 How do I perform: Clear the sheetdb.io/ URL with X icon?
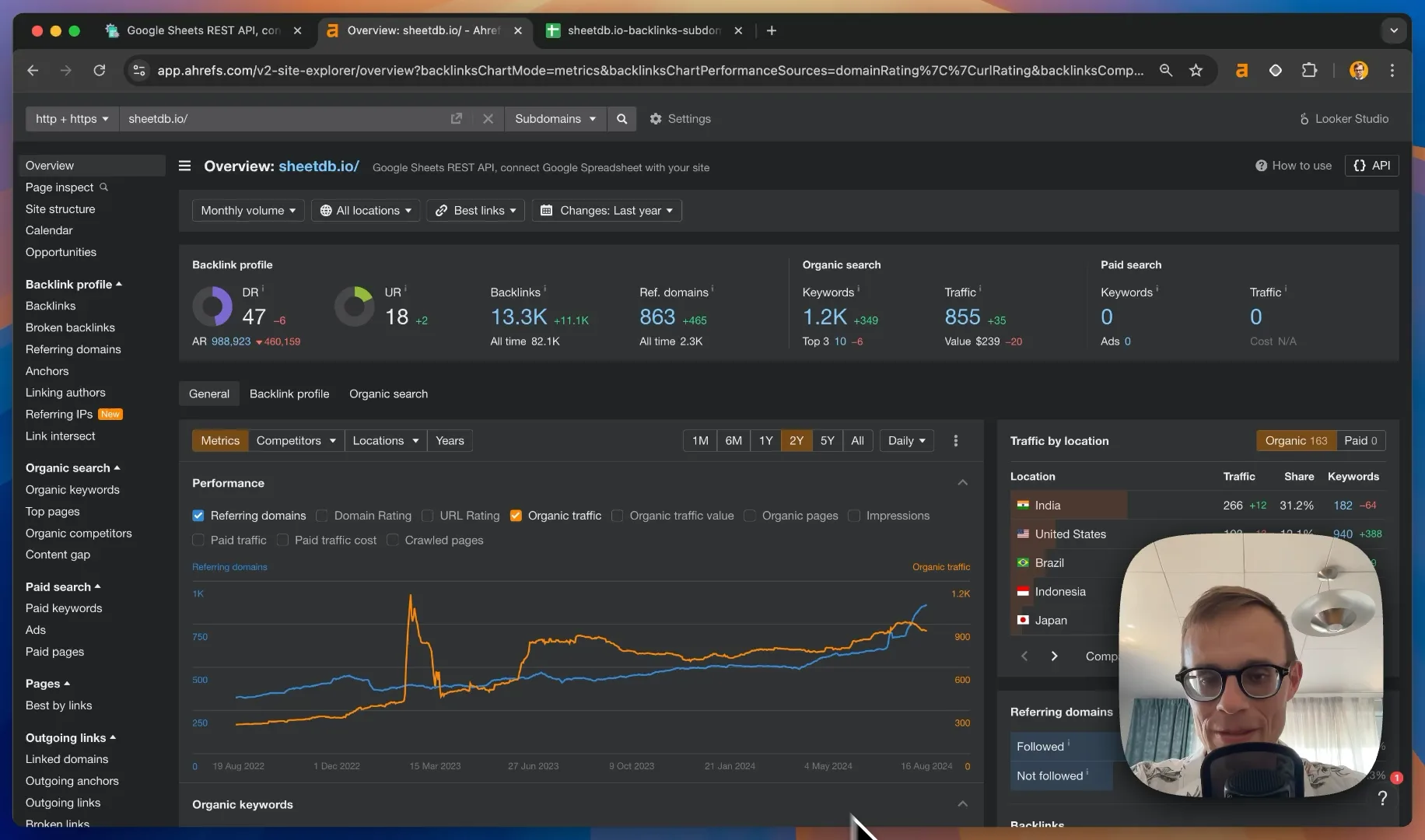coord(488,119)
